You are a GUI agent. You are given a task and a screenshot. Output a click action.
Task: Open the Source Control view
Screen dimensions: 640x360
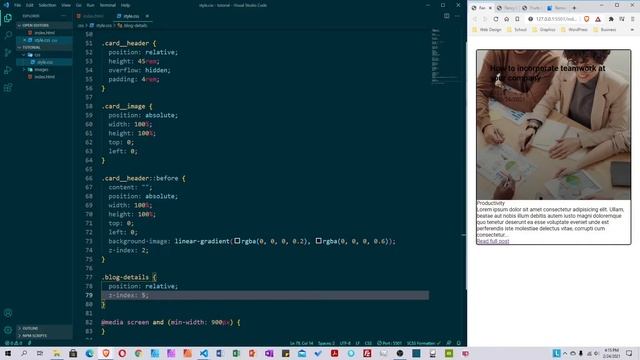(x=8, y=53)
